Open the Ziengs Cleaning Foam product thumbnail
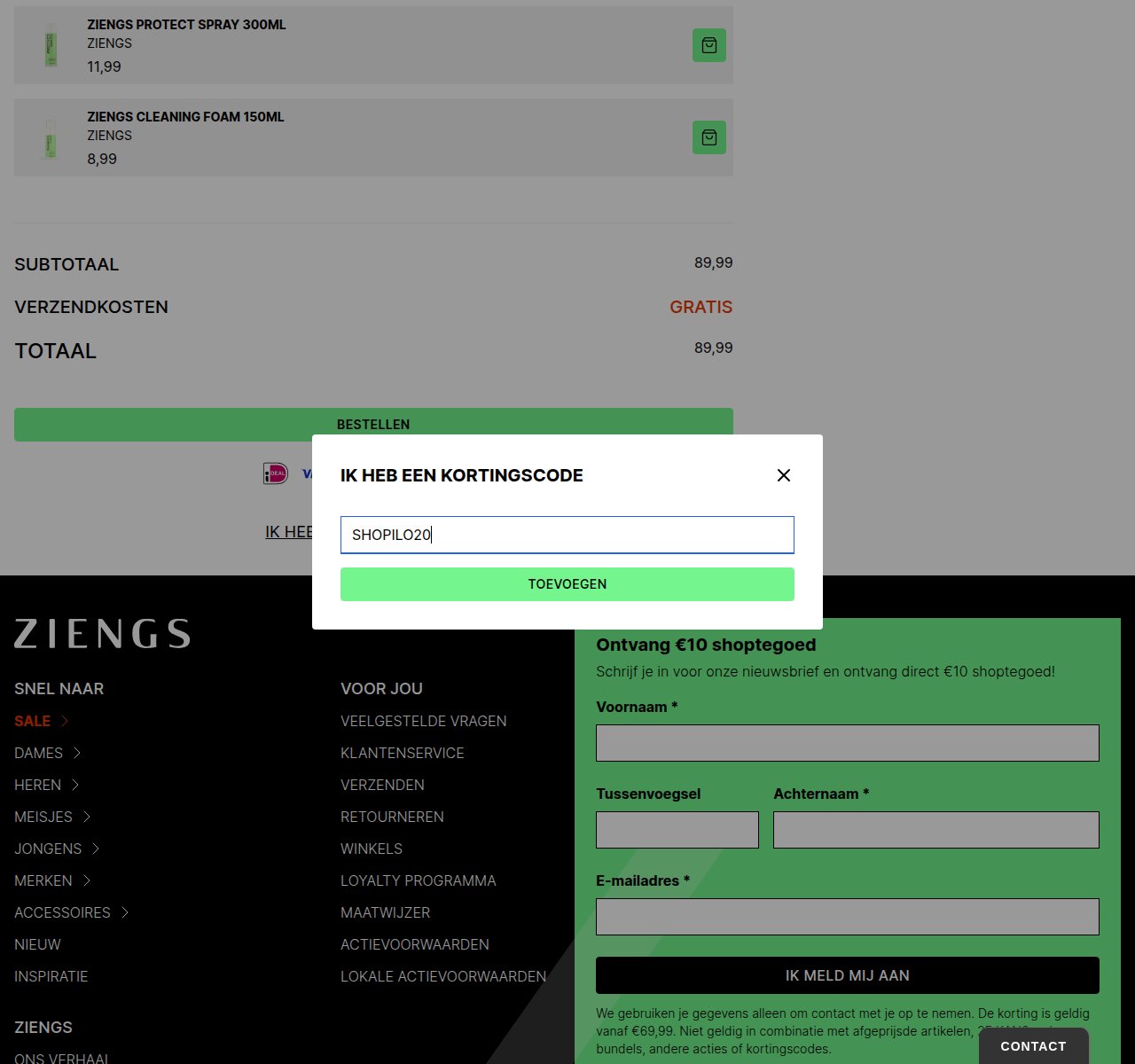The height and width of the screenshot is (1064, 1135). [51, 137]
